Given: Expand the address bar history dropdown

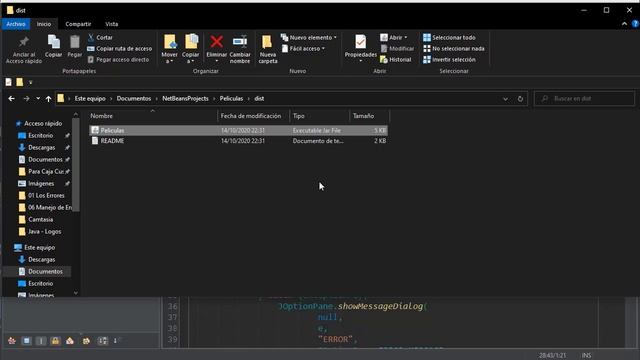Looking at the screenshot, I should pos(505,99).
